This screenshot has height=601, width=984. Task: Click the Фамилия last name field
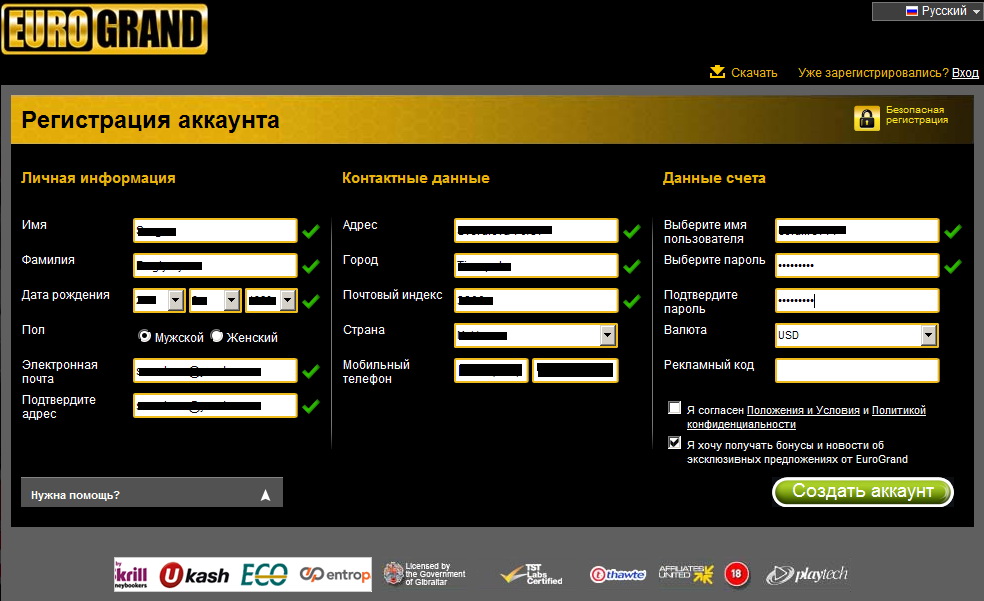coord(215,265)
